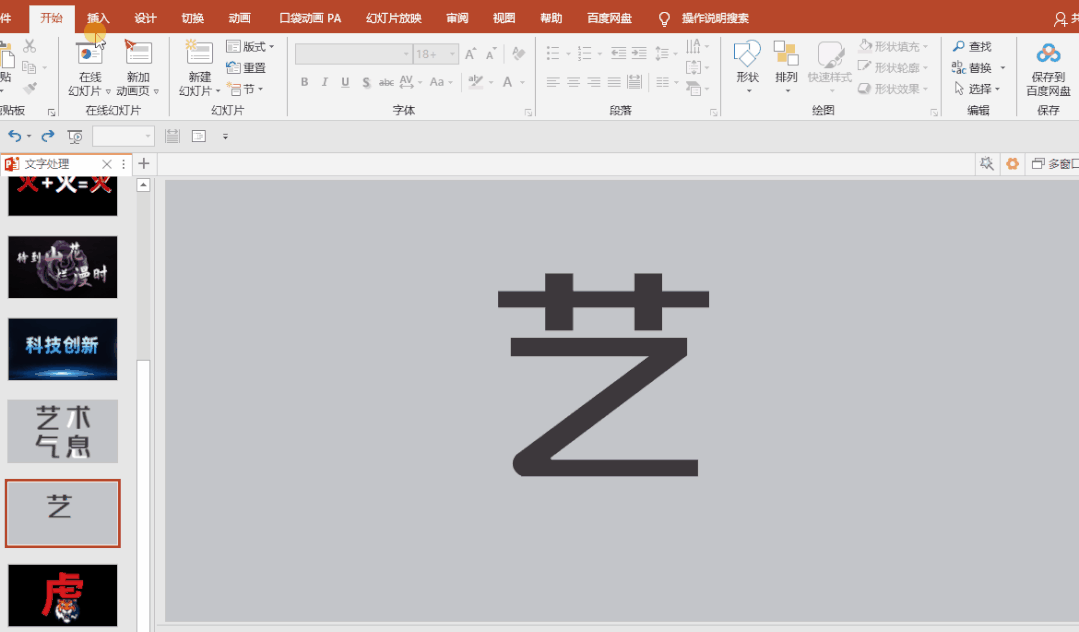The image size is (1079, 632).
Task: Click 新建幻灯片 new slide icon
Action: click(x=199, y=53)
